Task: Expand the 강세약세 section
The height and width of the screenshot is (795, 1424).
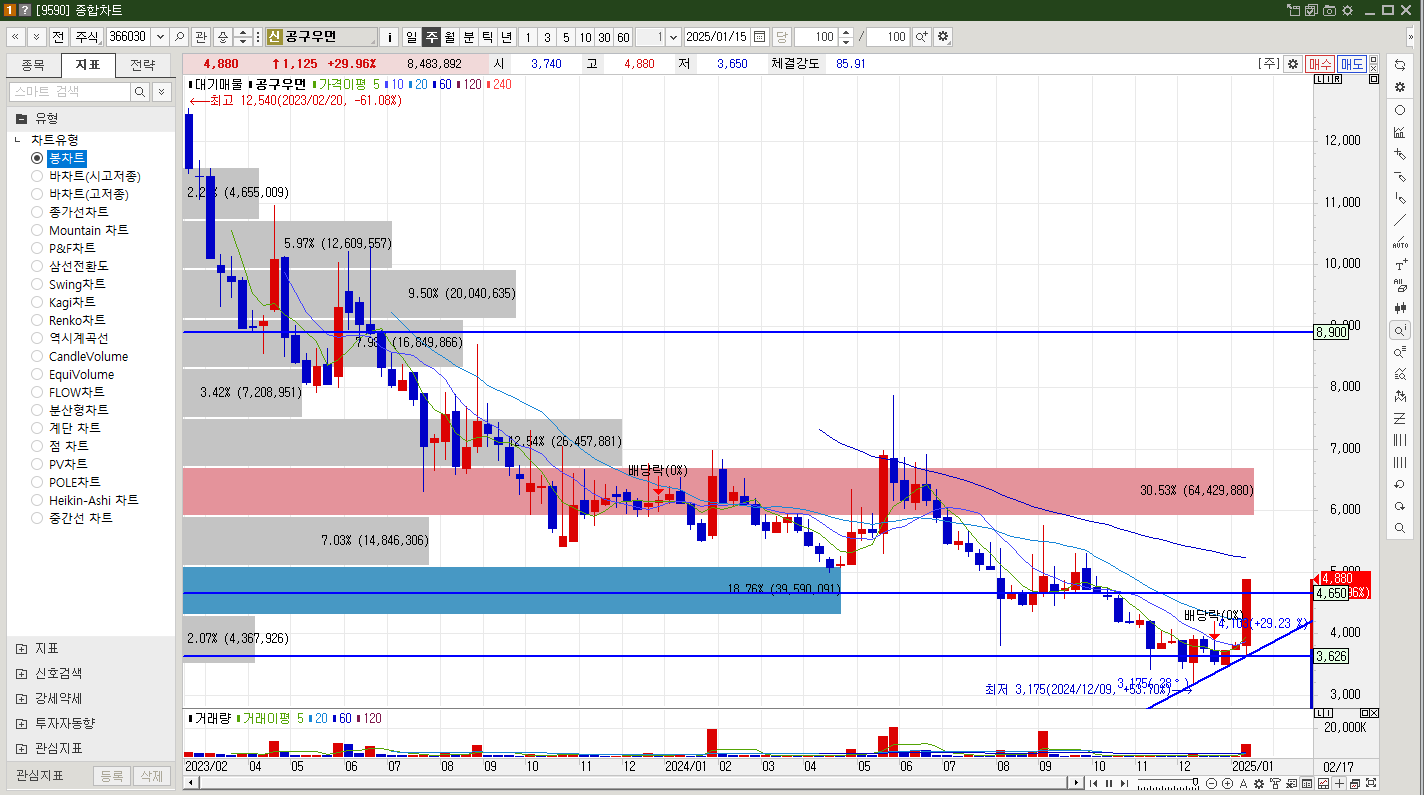Action: pyautogui.click(x=21, y=698)
